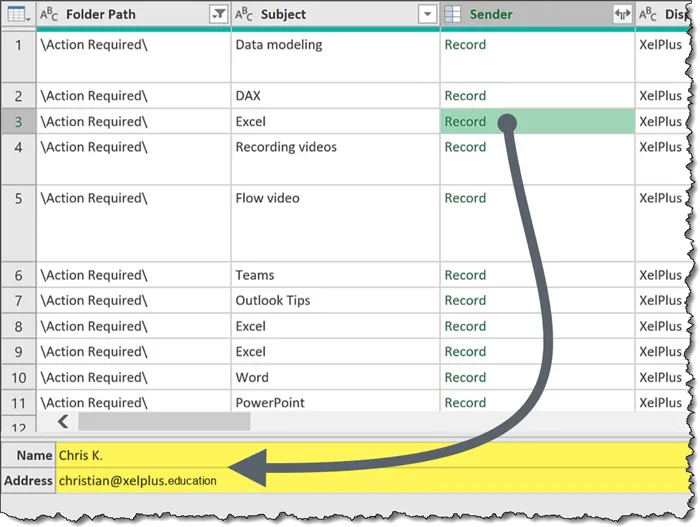Open the Subject column filter dropdown
This screenshot has height=527, width=700.
428,15
